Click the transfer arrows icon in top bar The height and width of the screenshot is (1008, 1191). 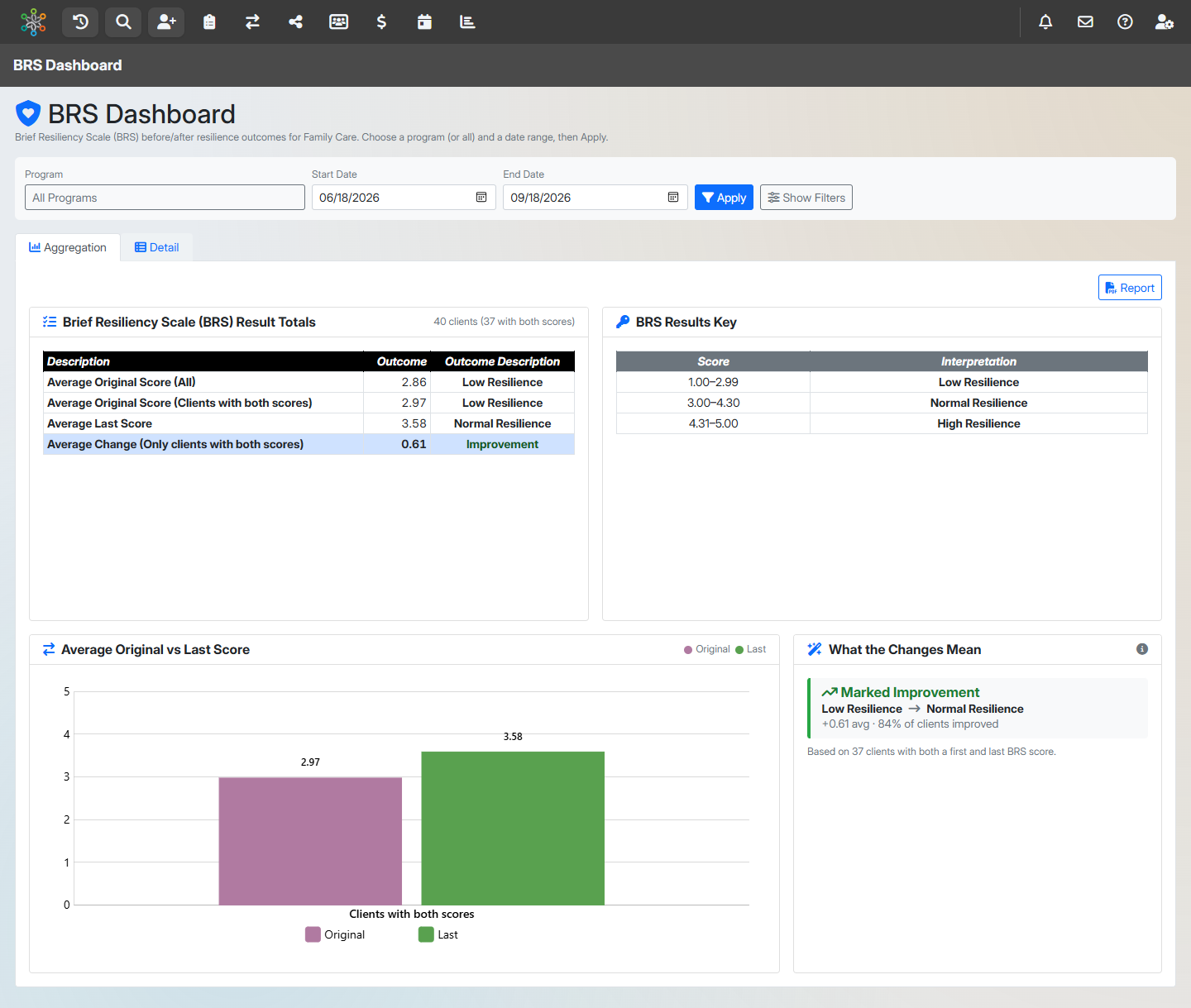click(252, 22)
